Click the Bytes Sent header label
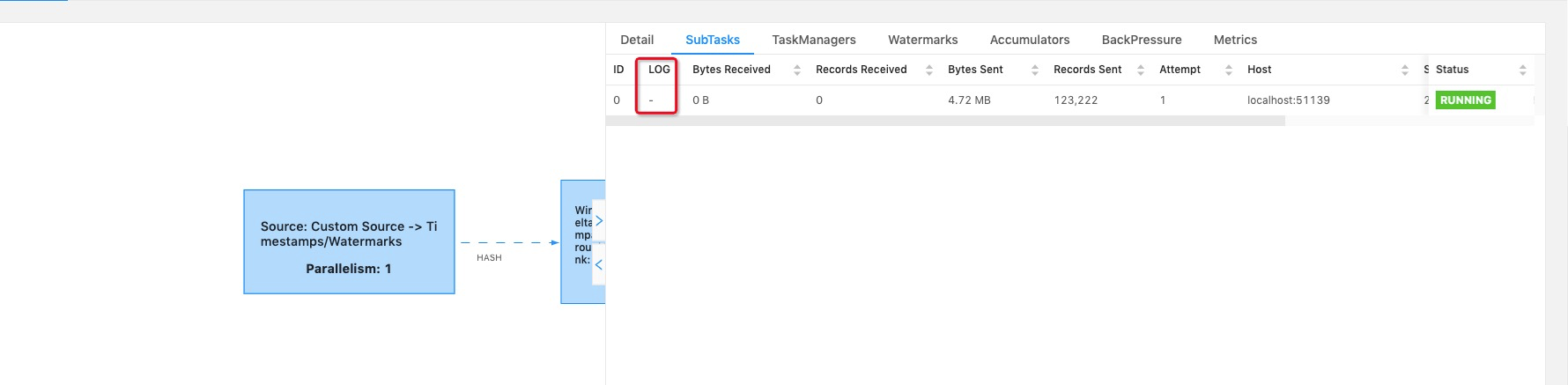The width and height of the screenshot is (1568, 385). 975,70
